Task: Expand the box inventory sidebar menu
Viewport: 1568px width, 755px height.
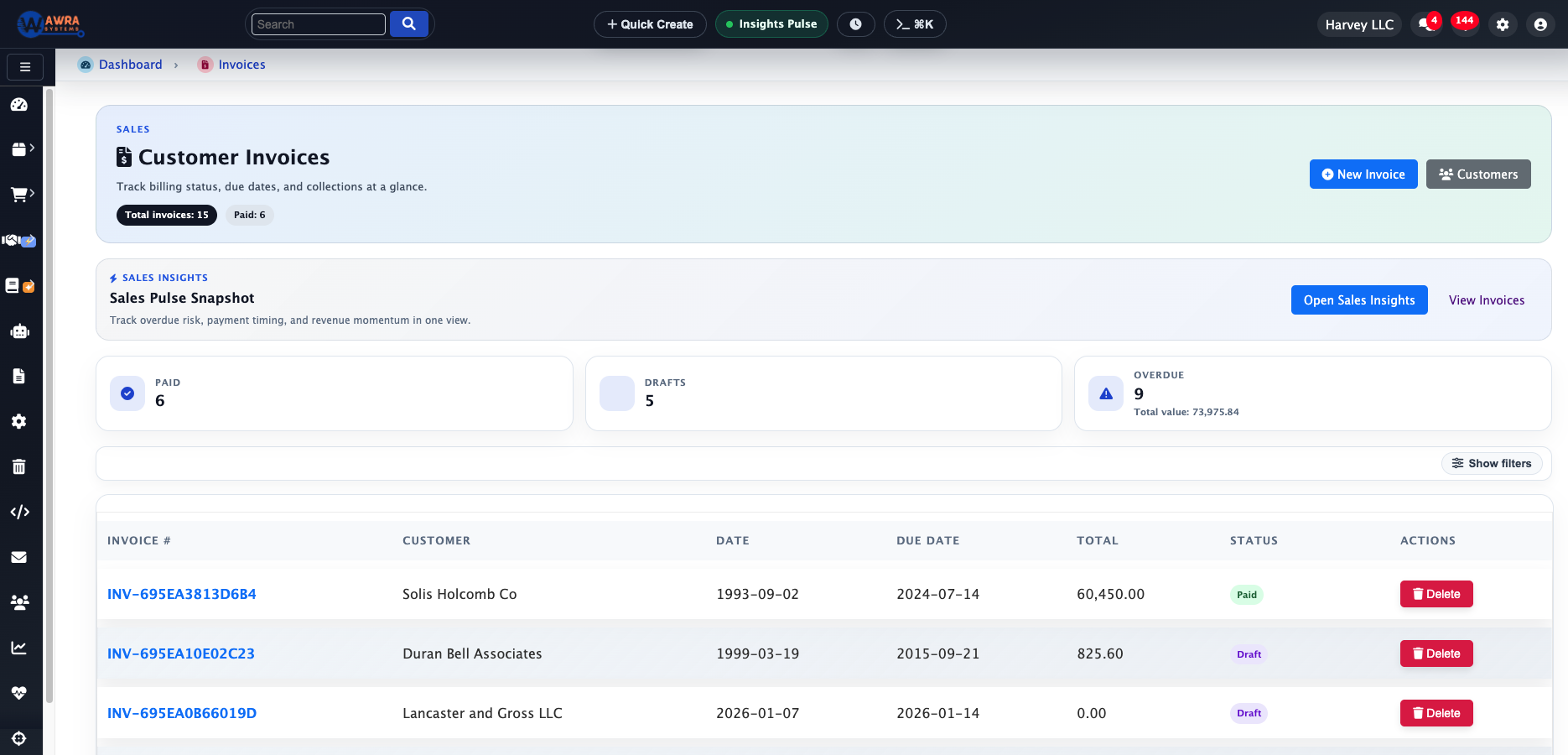Action: coord(22,149)
